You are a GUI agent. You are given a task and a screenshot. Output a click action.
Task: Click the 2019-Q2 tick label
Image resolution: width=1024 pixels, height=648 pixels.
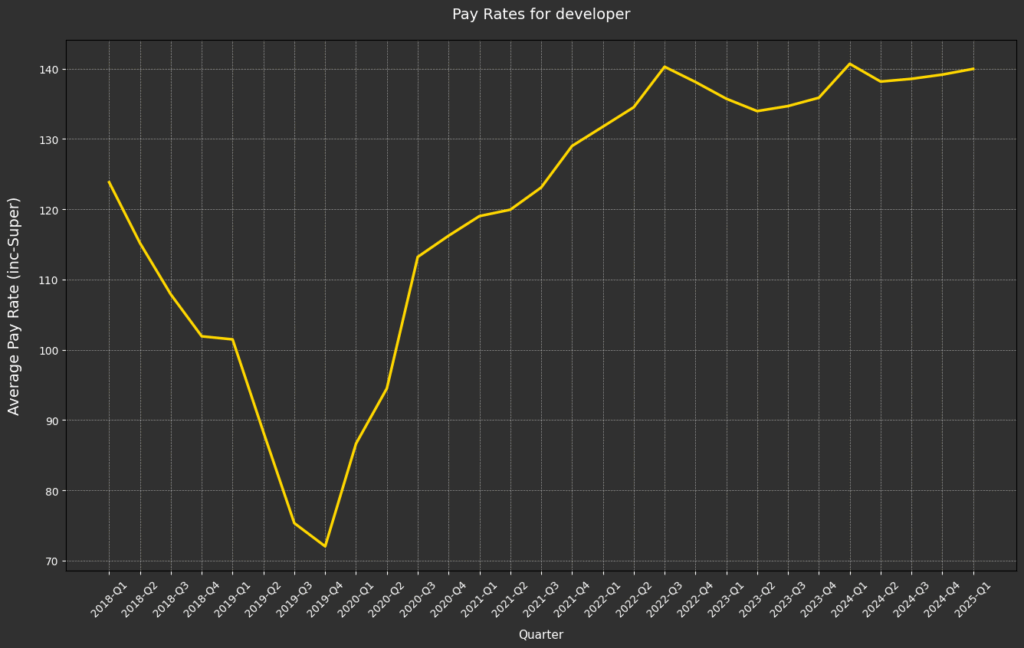point(263,600)
